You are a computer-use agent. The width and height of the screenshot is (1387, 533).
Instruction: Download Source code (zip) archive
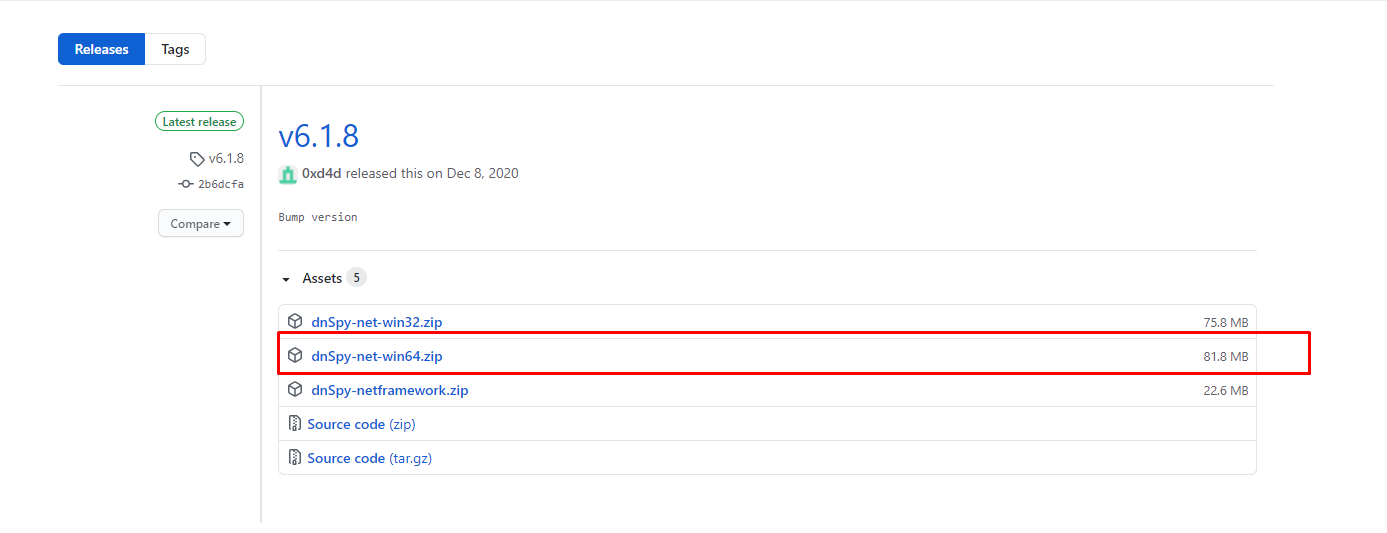tap(361, 424)
